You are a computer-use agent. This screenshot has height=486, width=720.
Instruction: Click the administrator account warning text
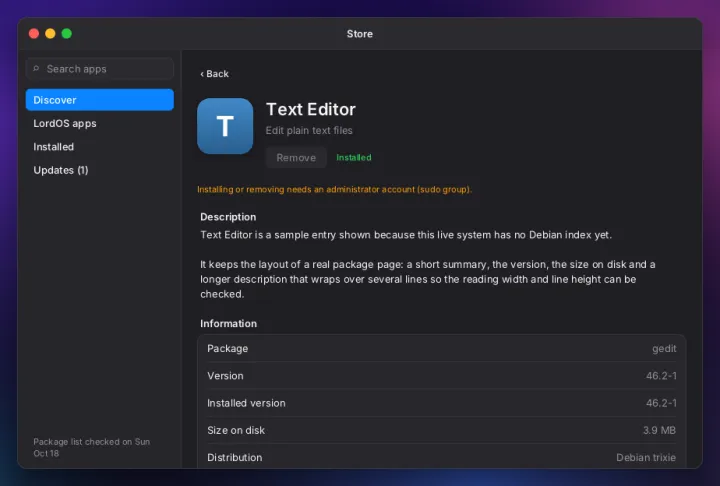[334, 189]
